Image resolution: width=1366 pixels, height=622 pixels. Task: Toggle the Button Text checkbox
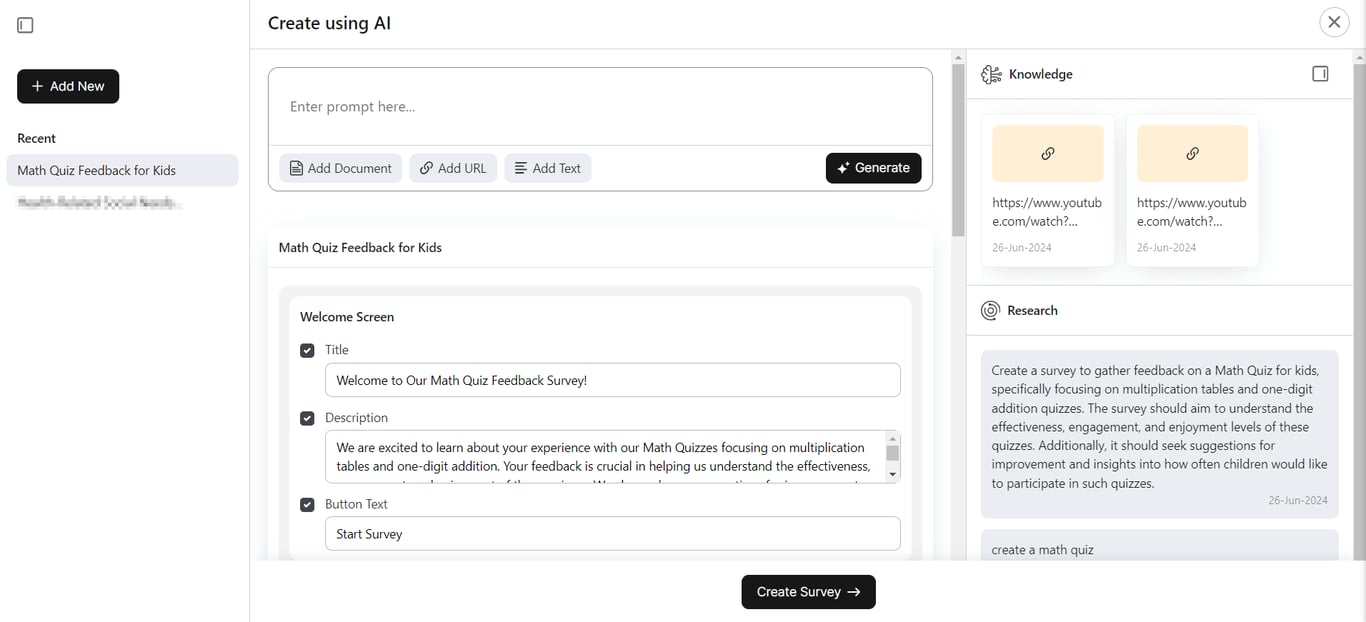[x=307, y=505]
